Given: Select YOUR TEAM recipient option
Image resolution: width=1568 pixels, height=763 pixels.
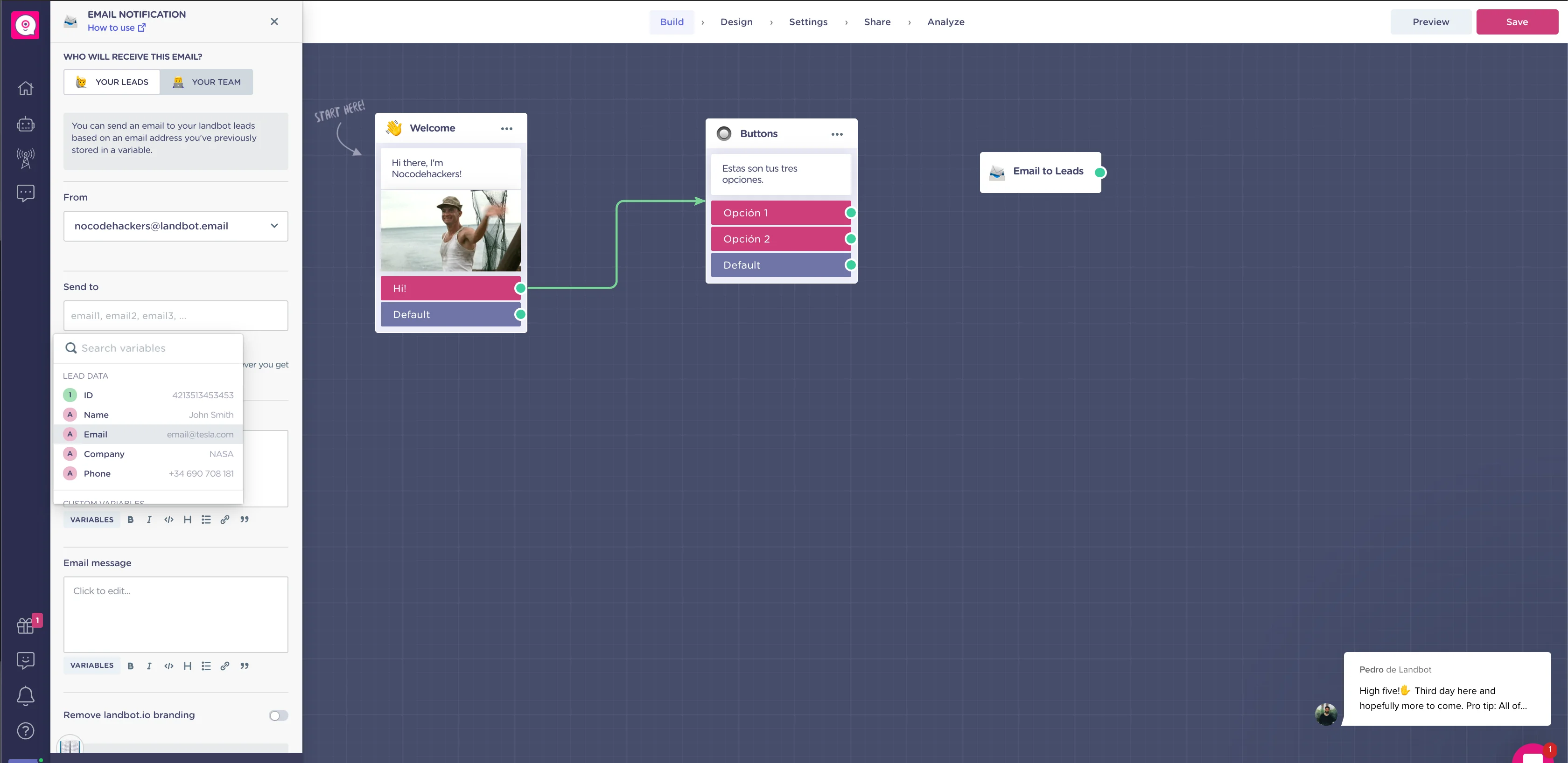Looking at the screenshot, I should coord(206,82).
